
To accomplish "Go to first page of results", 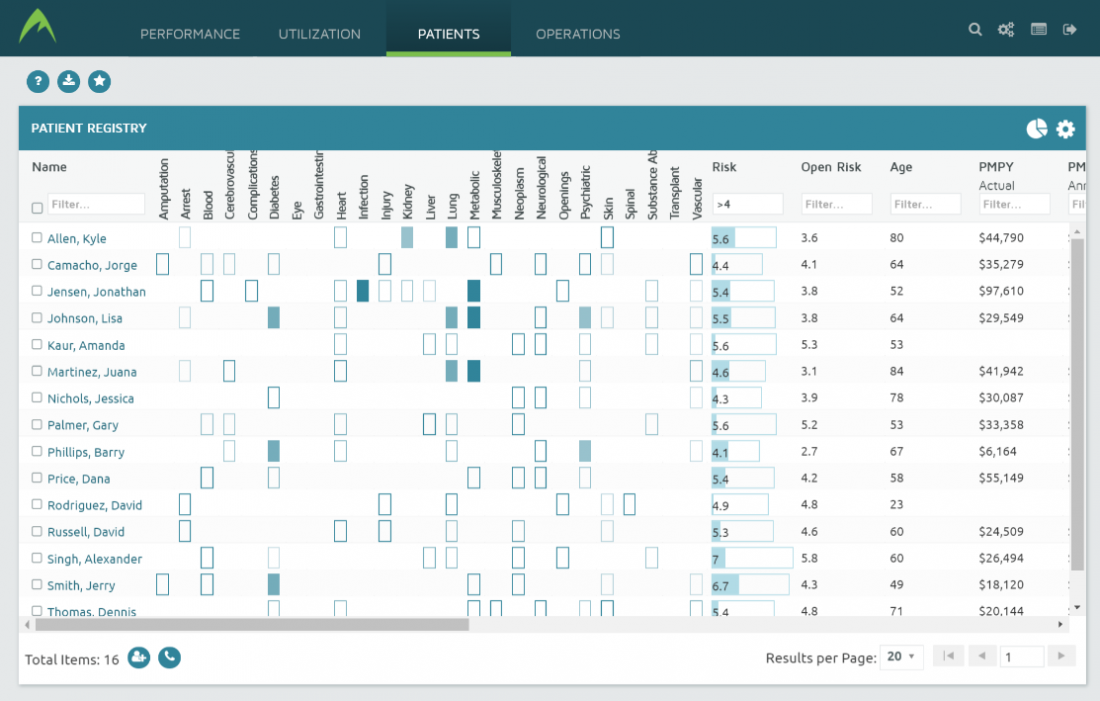I will coord(948,656).
